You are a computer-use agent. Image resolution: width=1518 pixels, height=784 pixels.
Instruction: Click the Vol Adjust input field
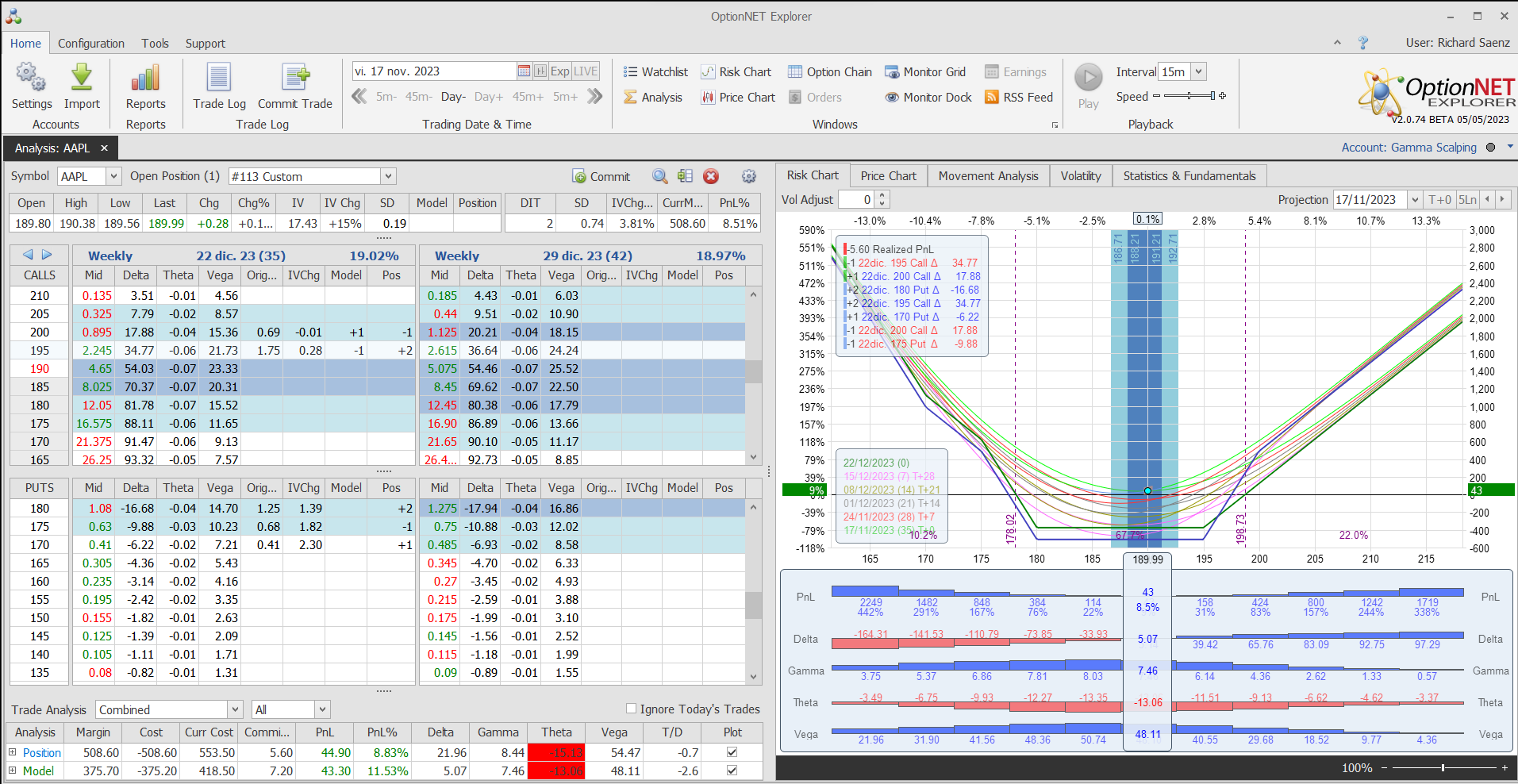(856, 200)
